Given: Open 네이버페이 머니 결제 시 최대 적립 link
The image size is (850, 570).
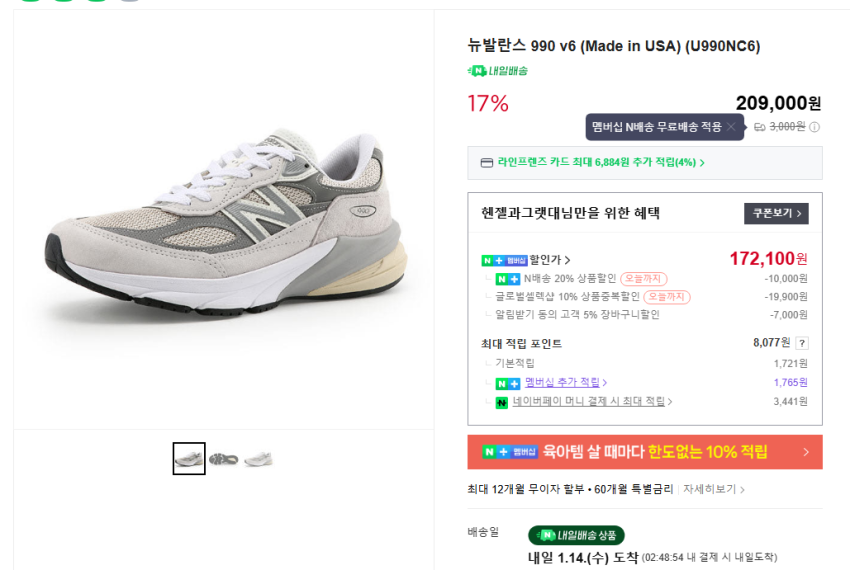Looking at the screenshot, I should pyautogui.click(x=592, y=402).
